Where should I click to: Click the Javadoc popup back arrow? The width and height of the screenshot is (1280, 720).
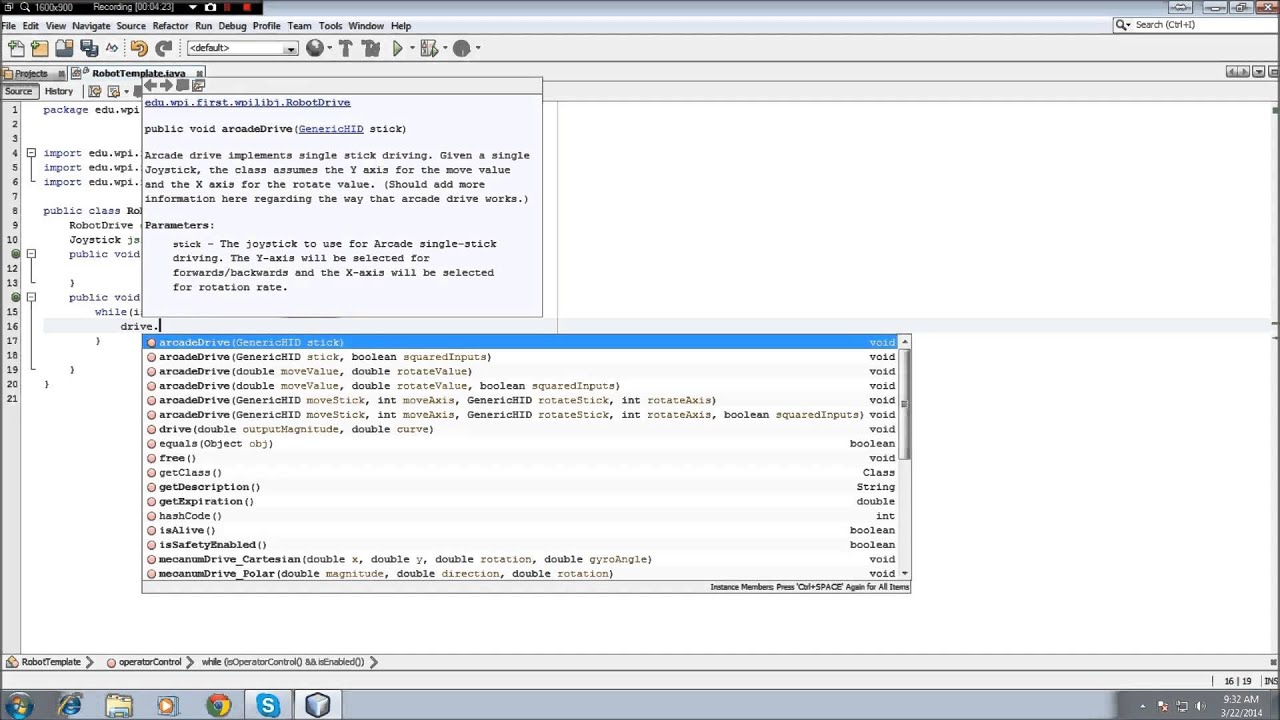(x=150, y=86)
